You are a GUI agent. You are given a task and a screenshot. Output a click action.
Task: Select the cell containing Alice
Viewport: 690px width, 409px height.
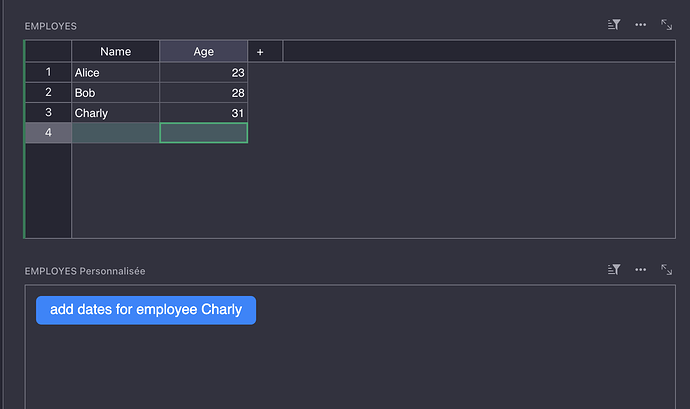115,72
